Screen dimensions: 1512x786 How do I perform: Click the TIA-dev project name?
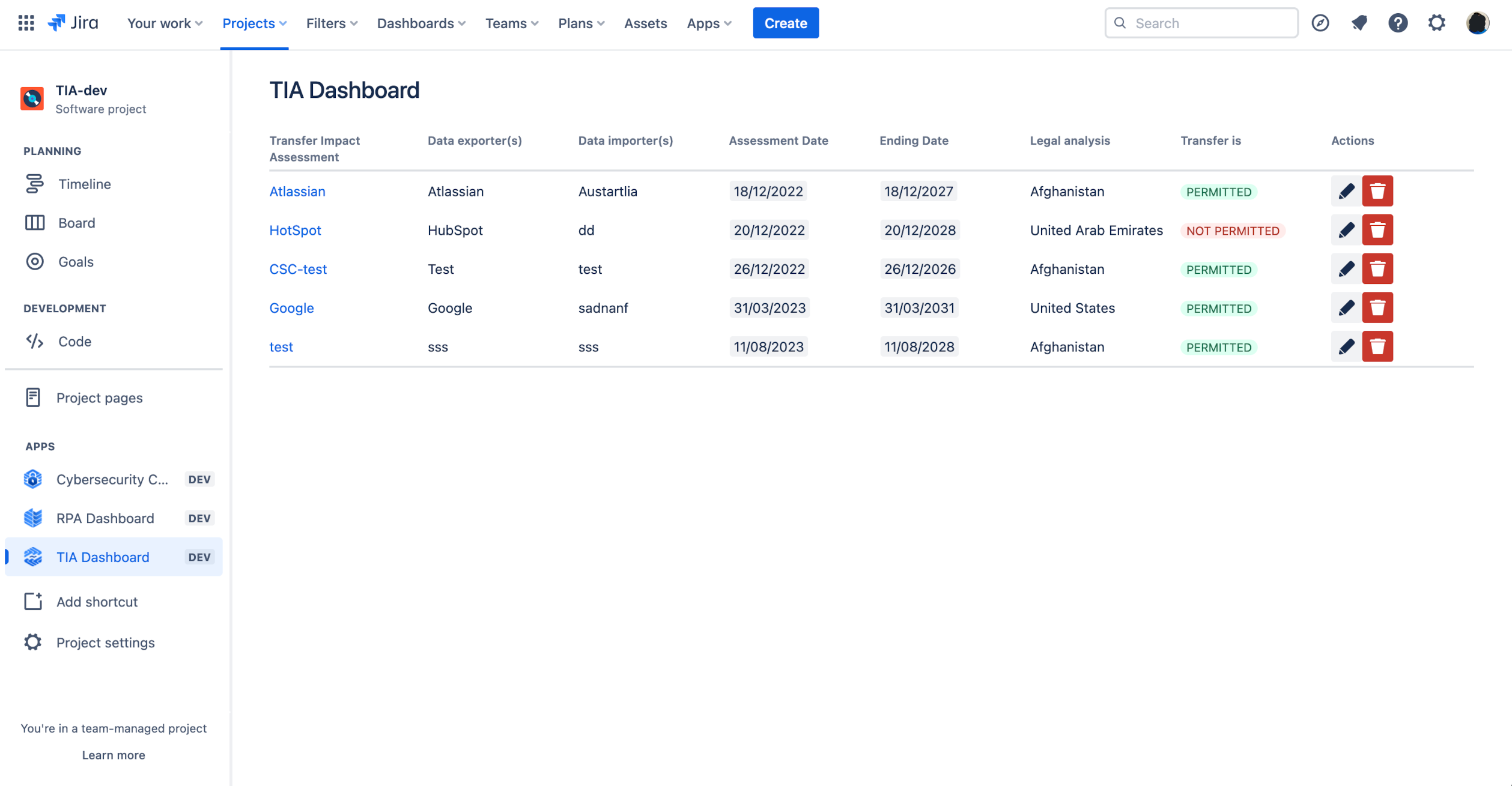pos(81,90)
